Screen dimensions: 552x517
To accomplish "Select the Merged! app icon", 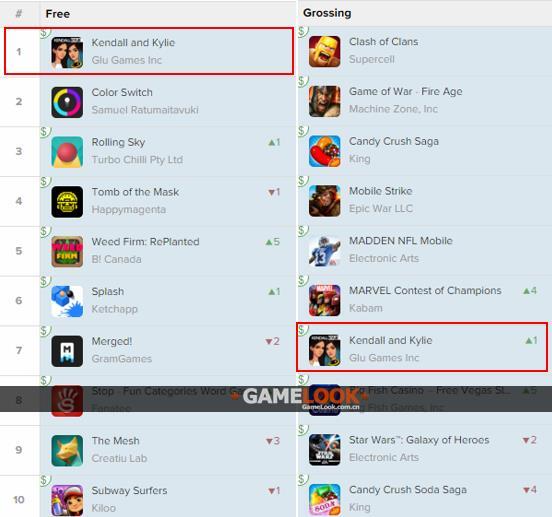I will point(67,351).
